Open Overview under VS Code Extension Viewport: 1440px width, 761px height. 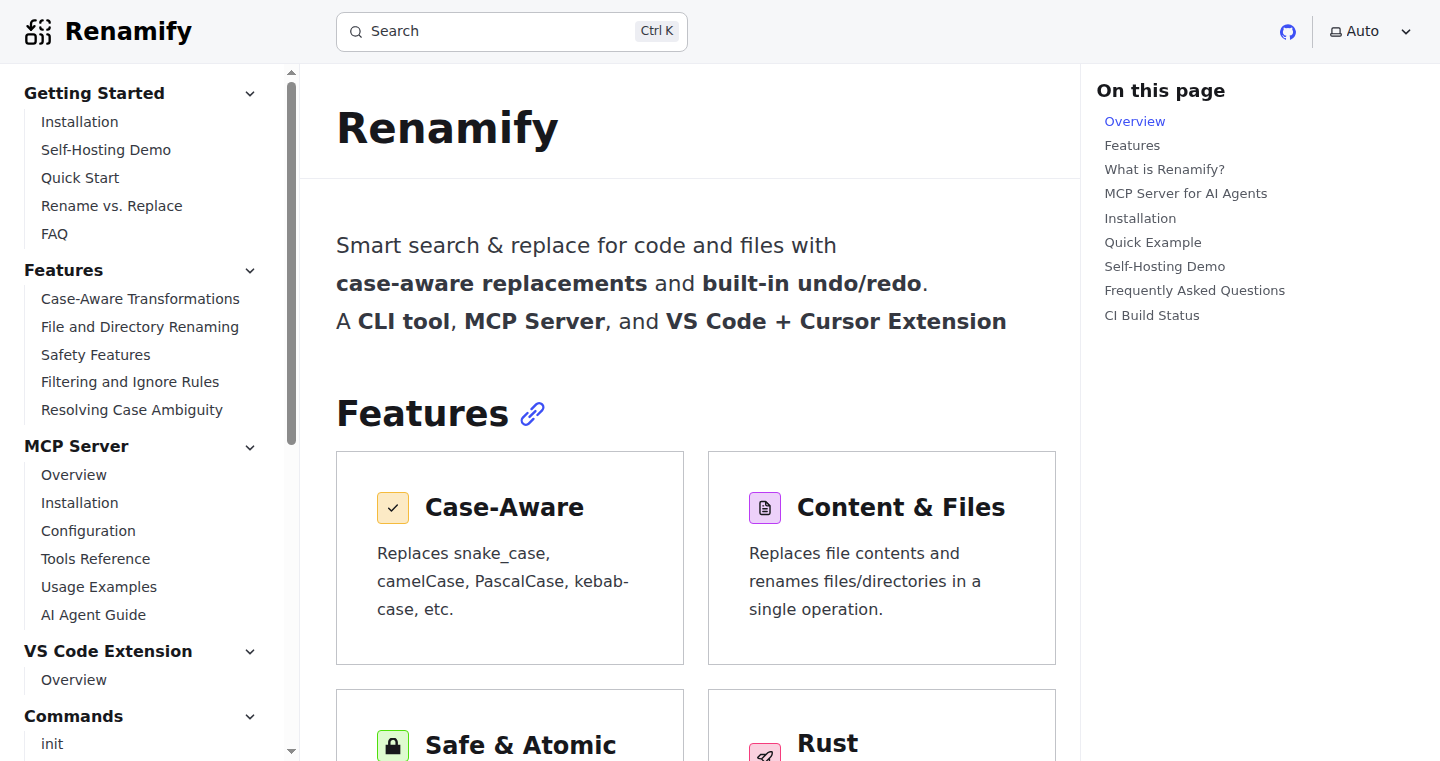click(74, 680)
